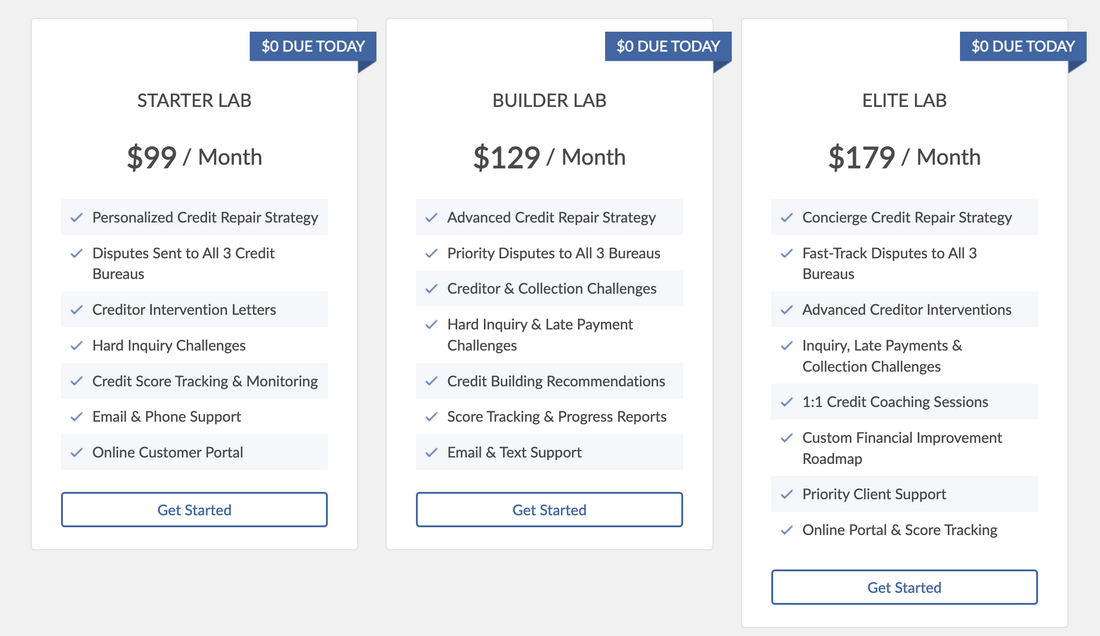1100x636 pixels.
Task: Click the Hard Inquiry Challenges feature text
Action: click(169, 346)
